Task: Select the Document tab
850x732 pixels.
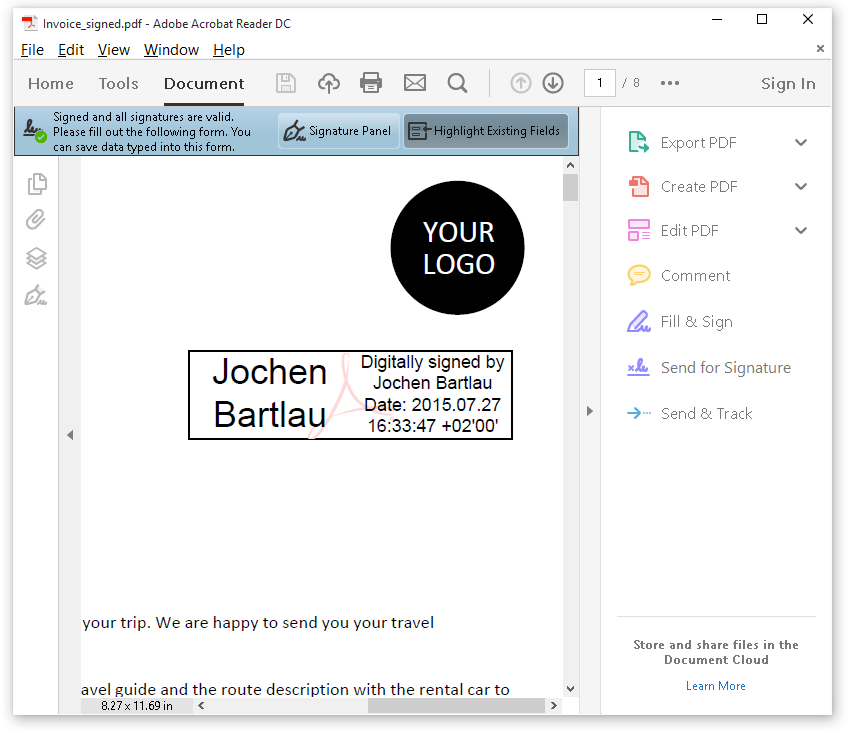Action: (204, 84)
